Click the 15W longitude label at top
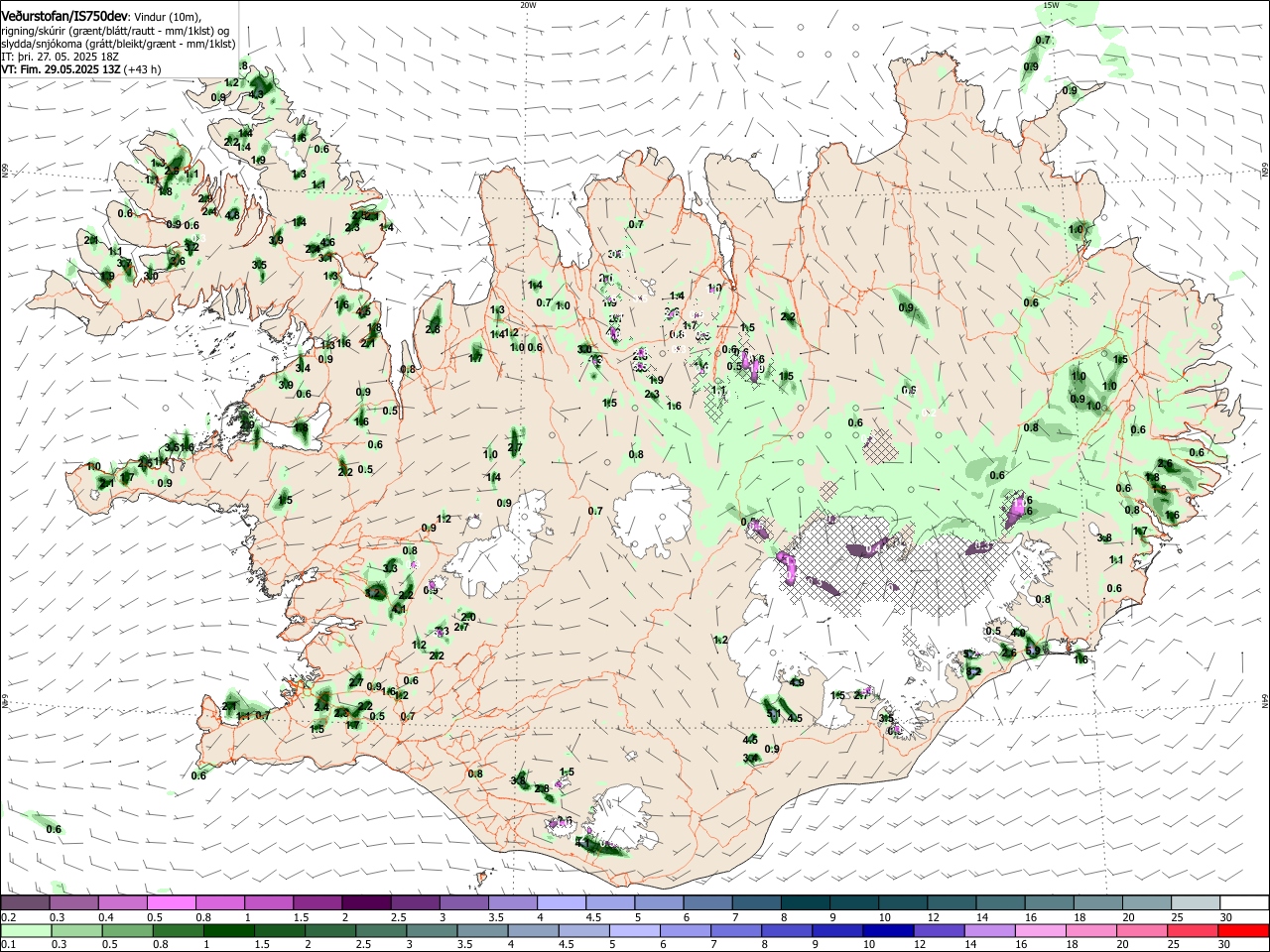Image resolution: width=1270 pixels, height=952 pixels. (1052, 5)
